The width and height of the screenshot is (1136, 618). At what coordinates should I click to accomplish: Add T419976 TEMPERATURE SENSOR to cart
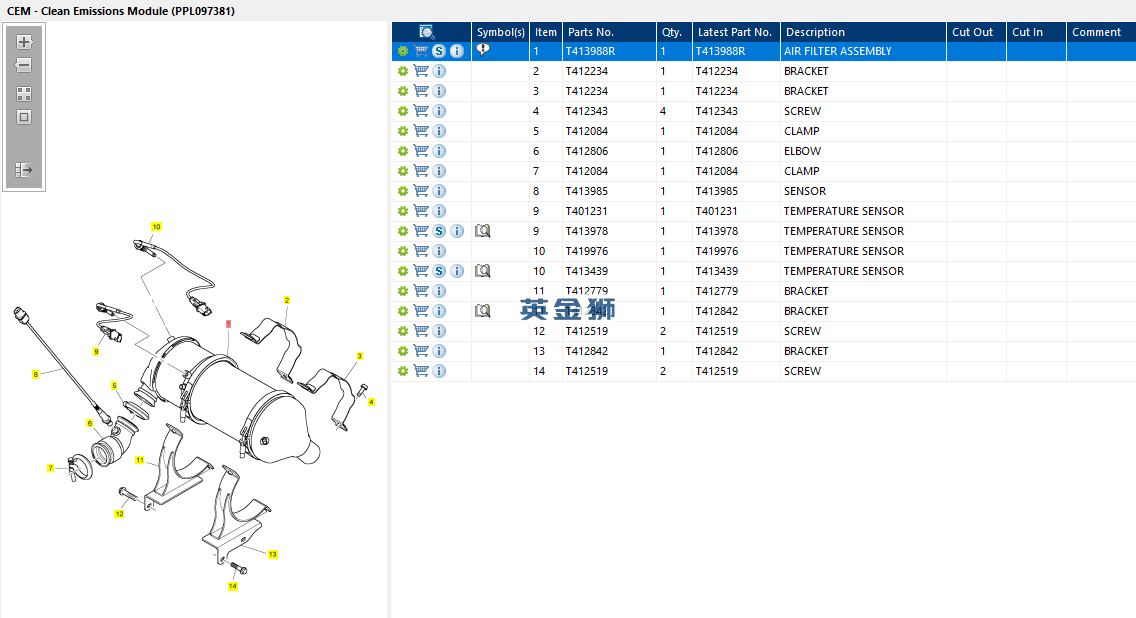coord(421,251)
